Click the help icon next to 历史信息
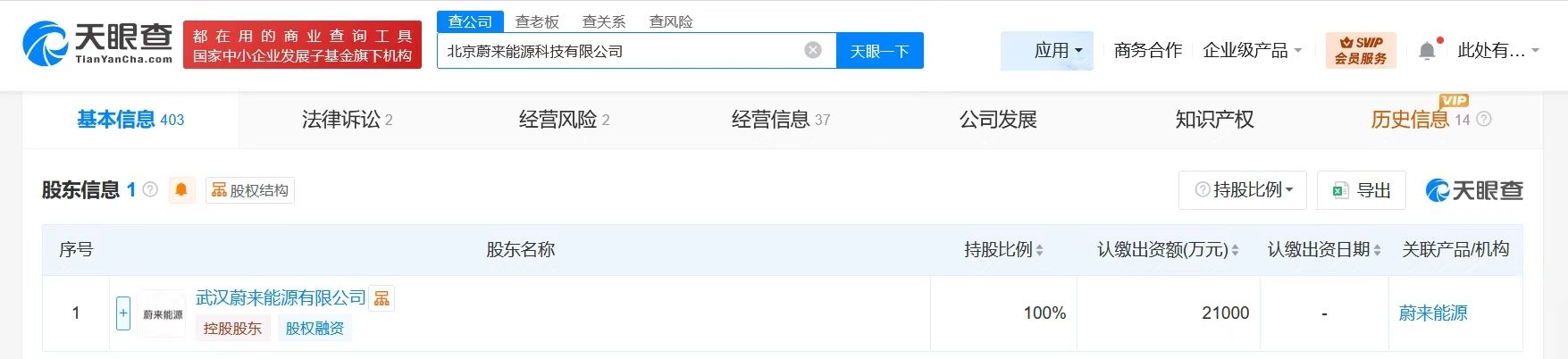The width and height of the screenshot is (1568, 359). coord(1484,119)
